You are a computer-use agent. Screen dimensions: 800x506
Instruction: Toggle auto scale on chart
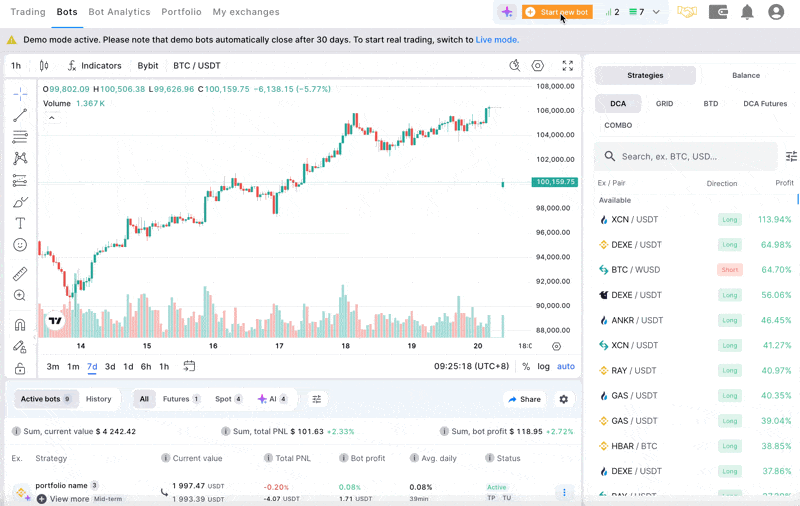coord(566,366)
